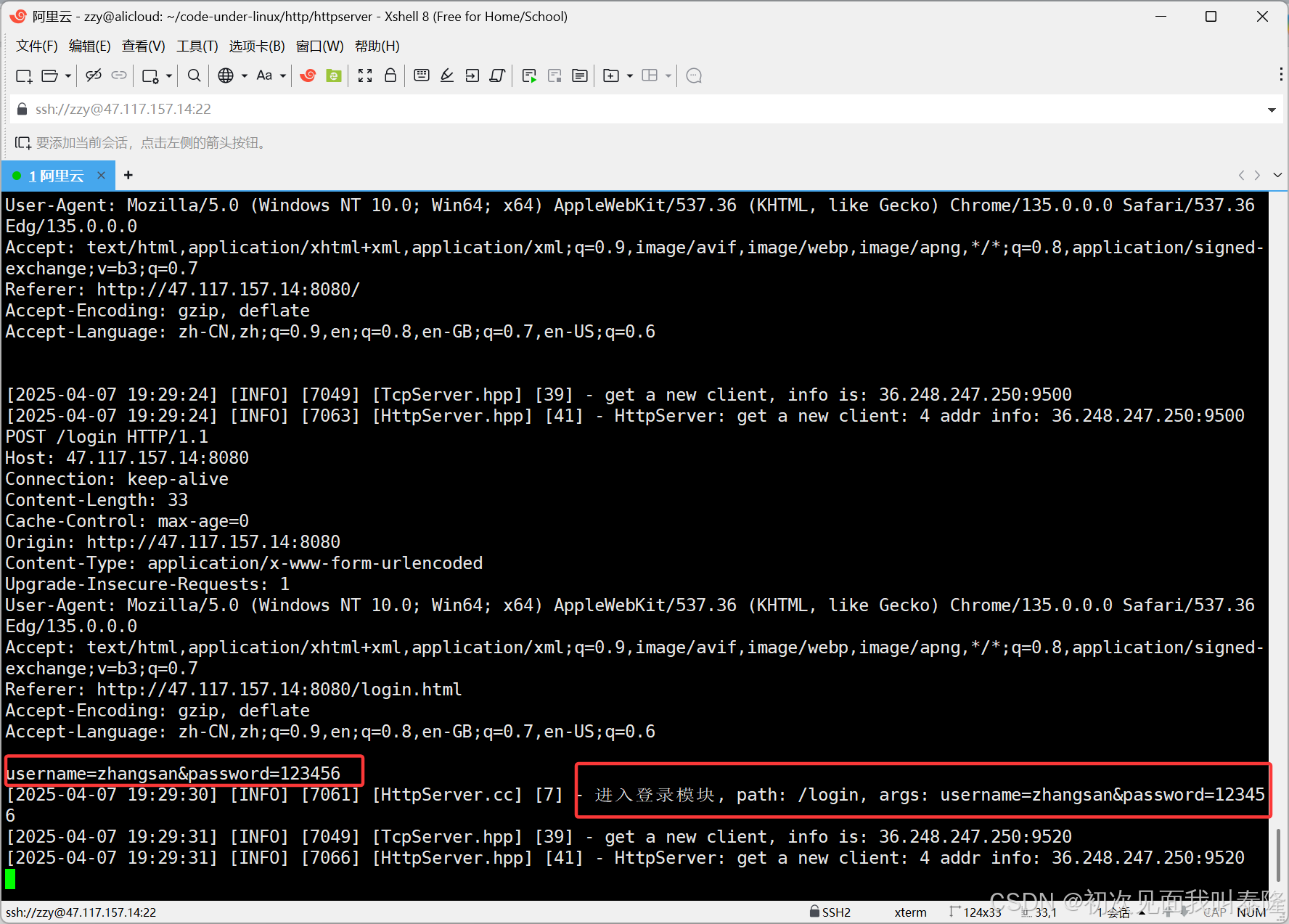The image size is (1289, 924).
Task: Click the lock screen padlock icon
Action: [x=390, y=75]
